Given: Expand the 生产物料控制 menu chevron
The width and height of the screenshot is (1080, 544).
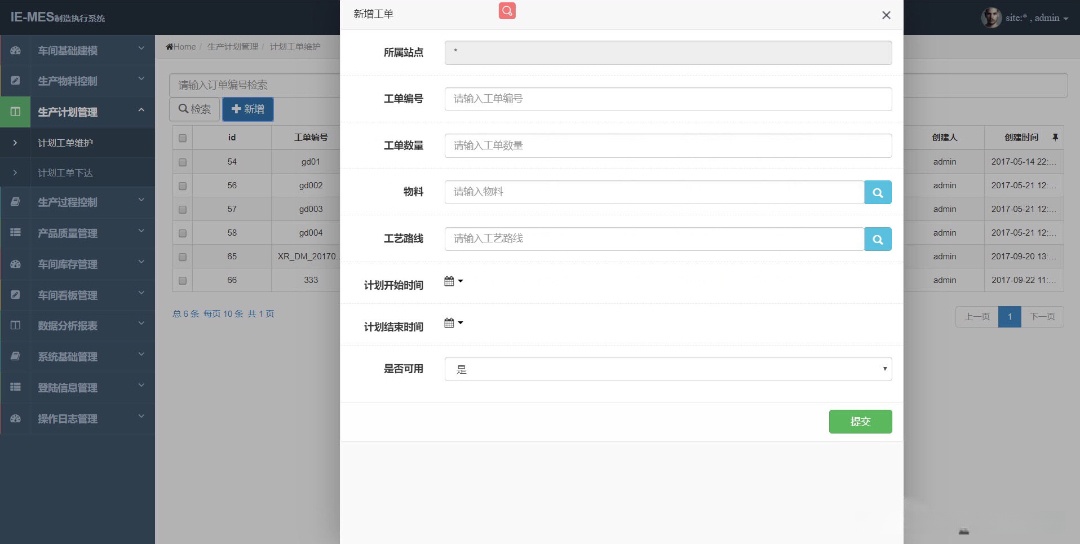Looking at the screenshot, I should pyautogui.click(x=141, y=80).
